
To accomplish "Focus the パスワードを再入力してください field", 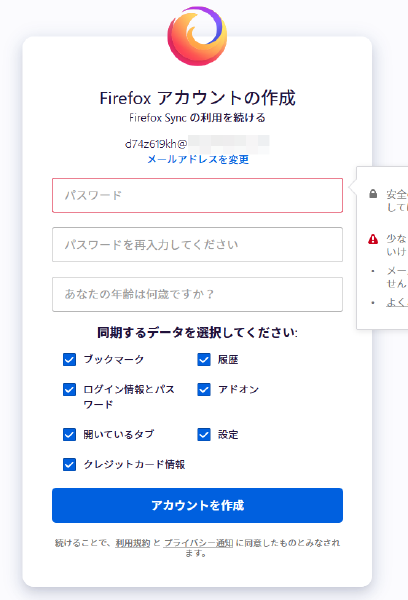I will point(197,245).
